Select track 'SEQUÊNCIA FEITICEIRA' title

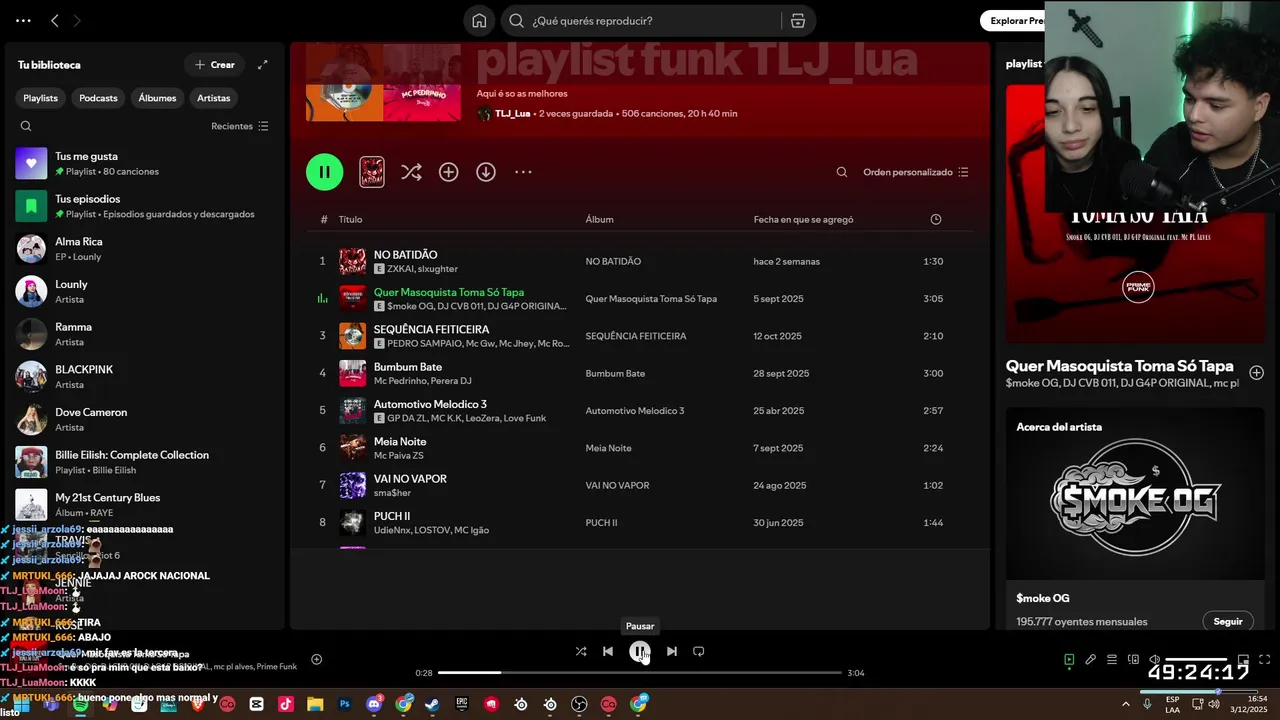point(431,329)
